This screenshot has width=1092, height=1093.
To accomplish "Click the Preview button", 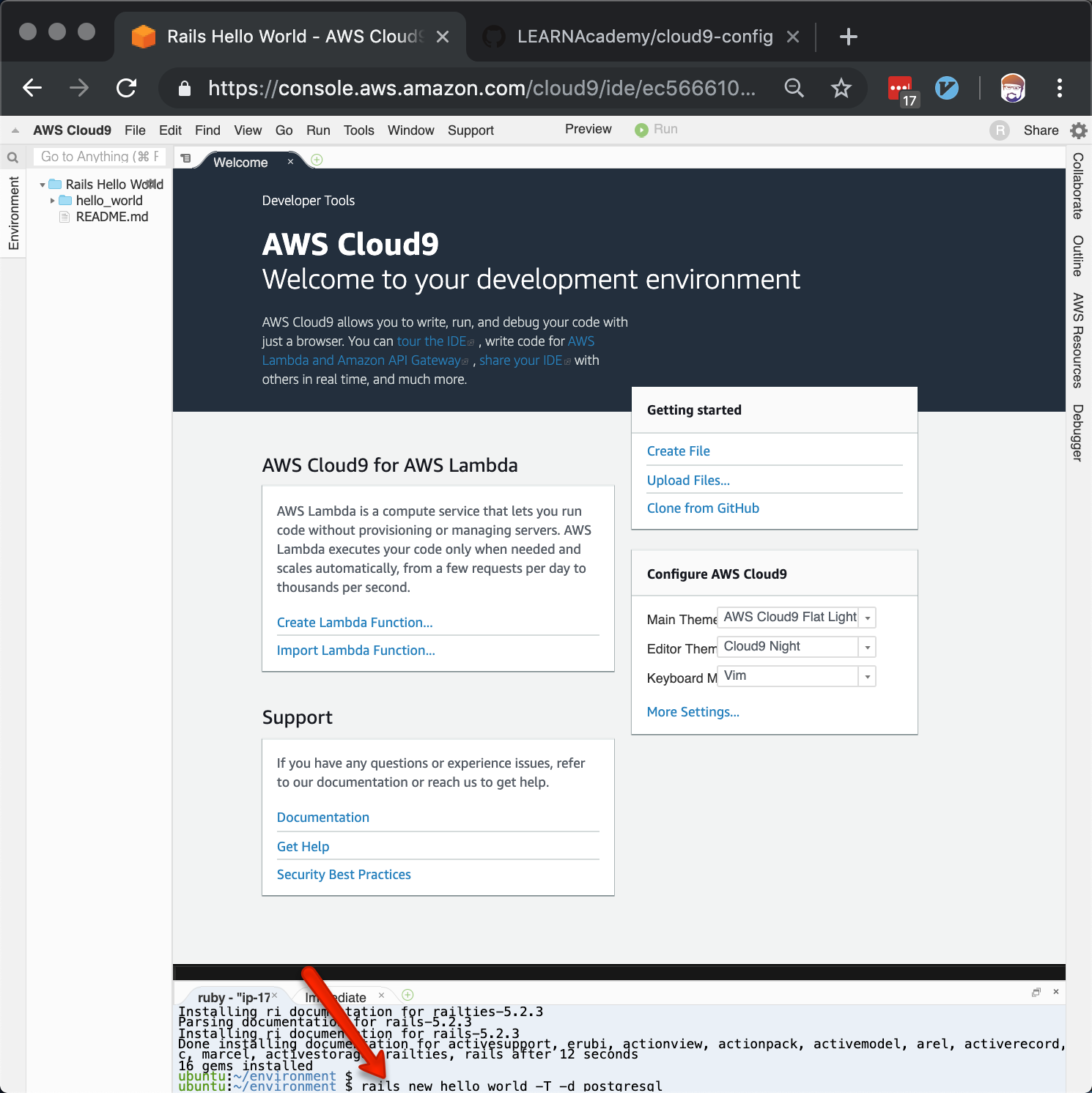I will click(588, 129).
